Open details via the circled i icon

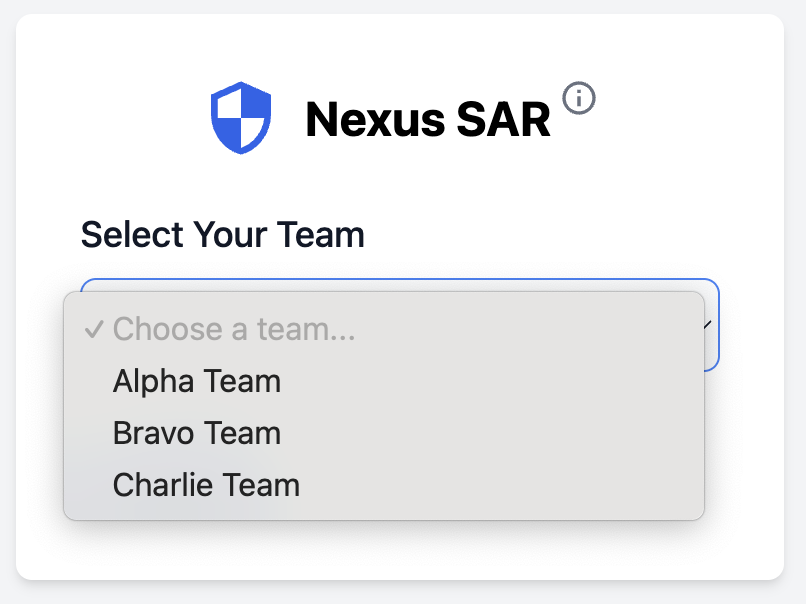(579, 98)
